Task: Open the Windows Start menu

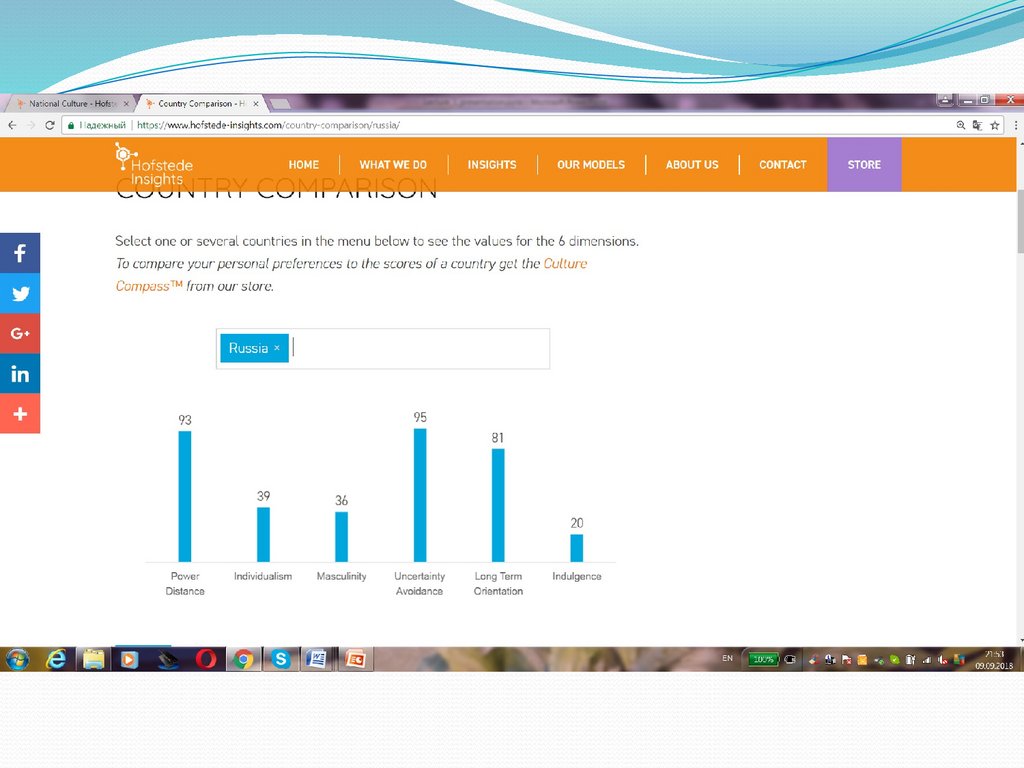Action: pyautogui.click(x=18, y=659)
